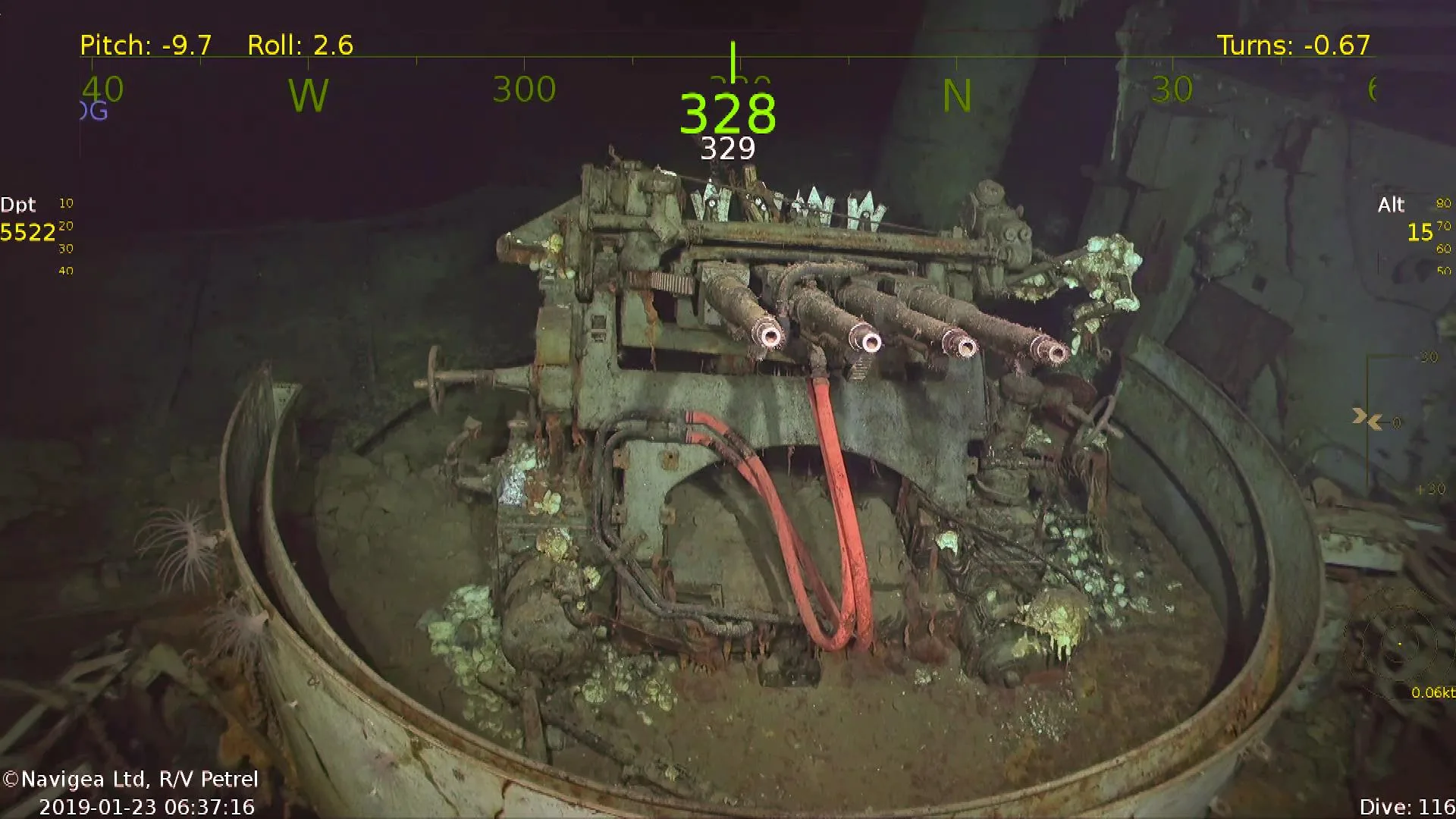Screen dimensions: 1456x819
Task: Click the yellow altitude value 15
Action: 1420,233
